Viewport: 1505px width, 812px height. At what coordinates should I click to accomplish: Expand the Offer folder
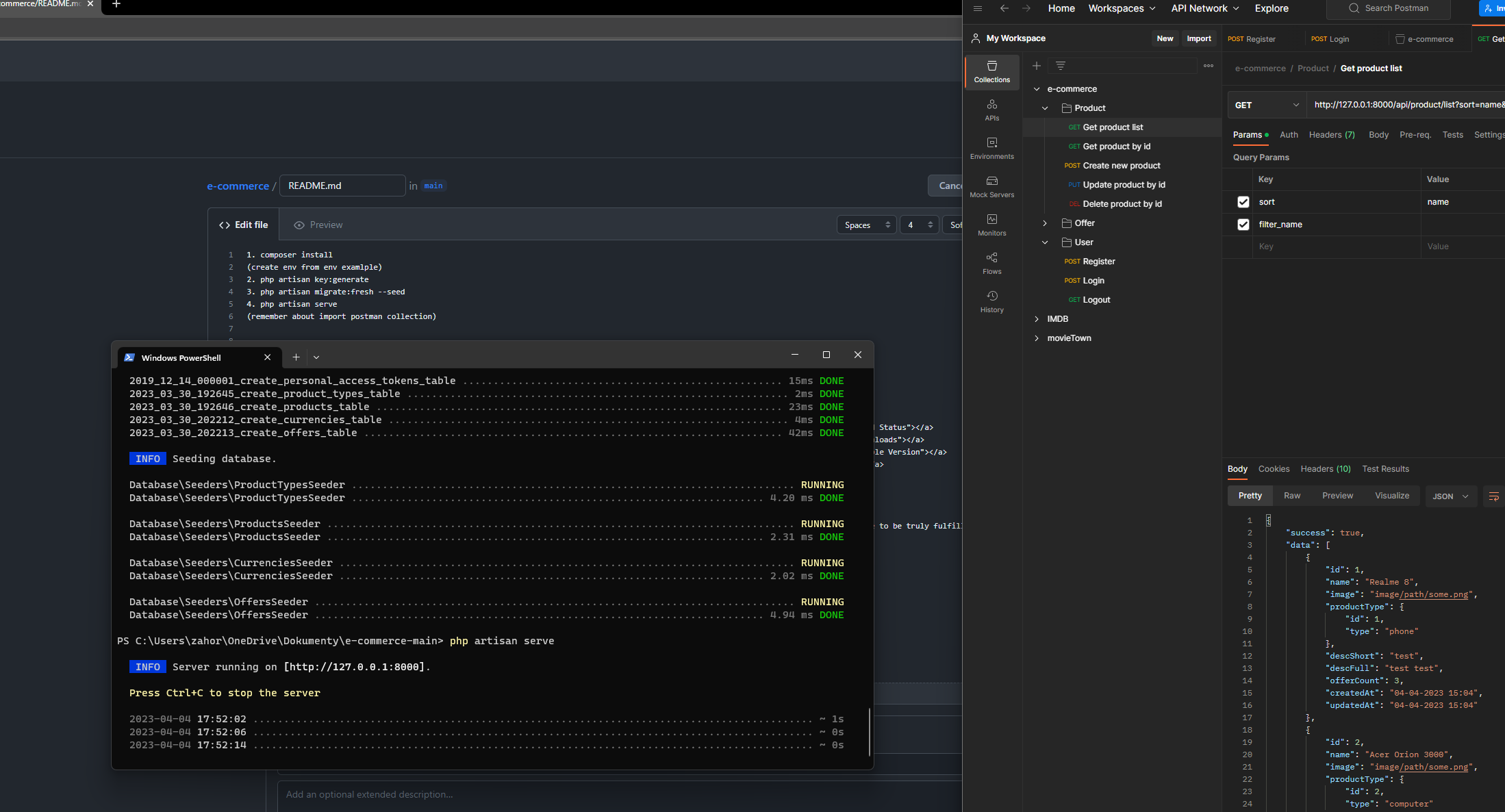(1045, 223)
